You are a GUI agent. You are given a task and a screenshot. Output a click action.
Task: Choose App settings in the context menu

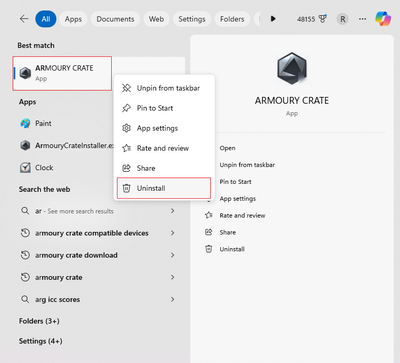pos(164,128)
